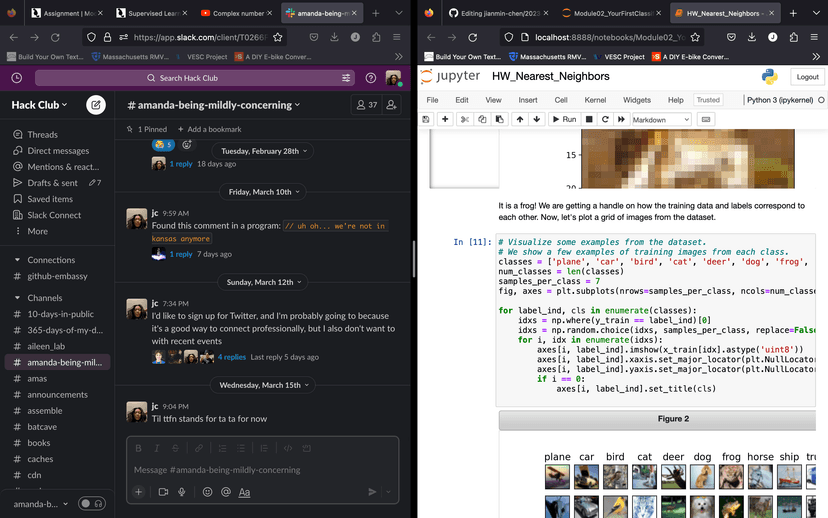The image size is (828, 518).
Task: Open the Markdown cell type dropdown
Action: click(x=661, y=119)
